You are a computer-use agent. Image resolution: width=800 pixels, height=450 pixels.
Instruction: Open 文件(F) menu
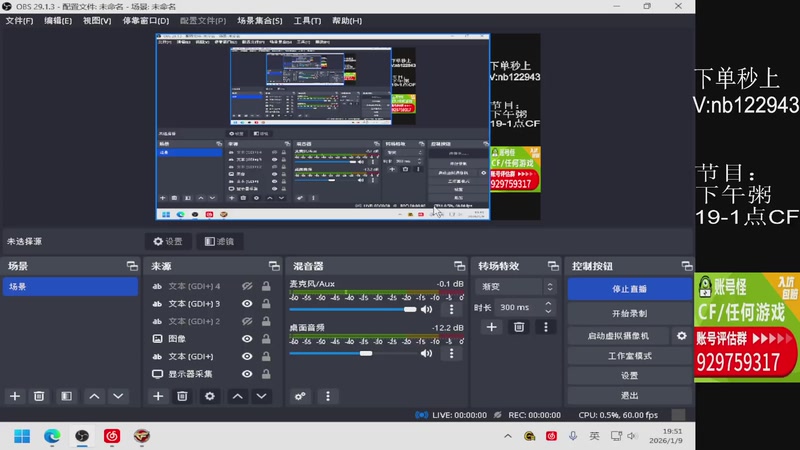(x=19, y=21)
